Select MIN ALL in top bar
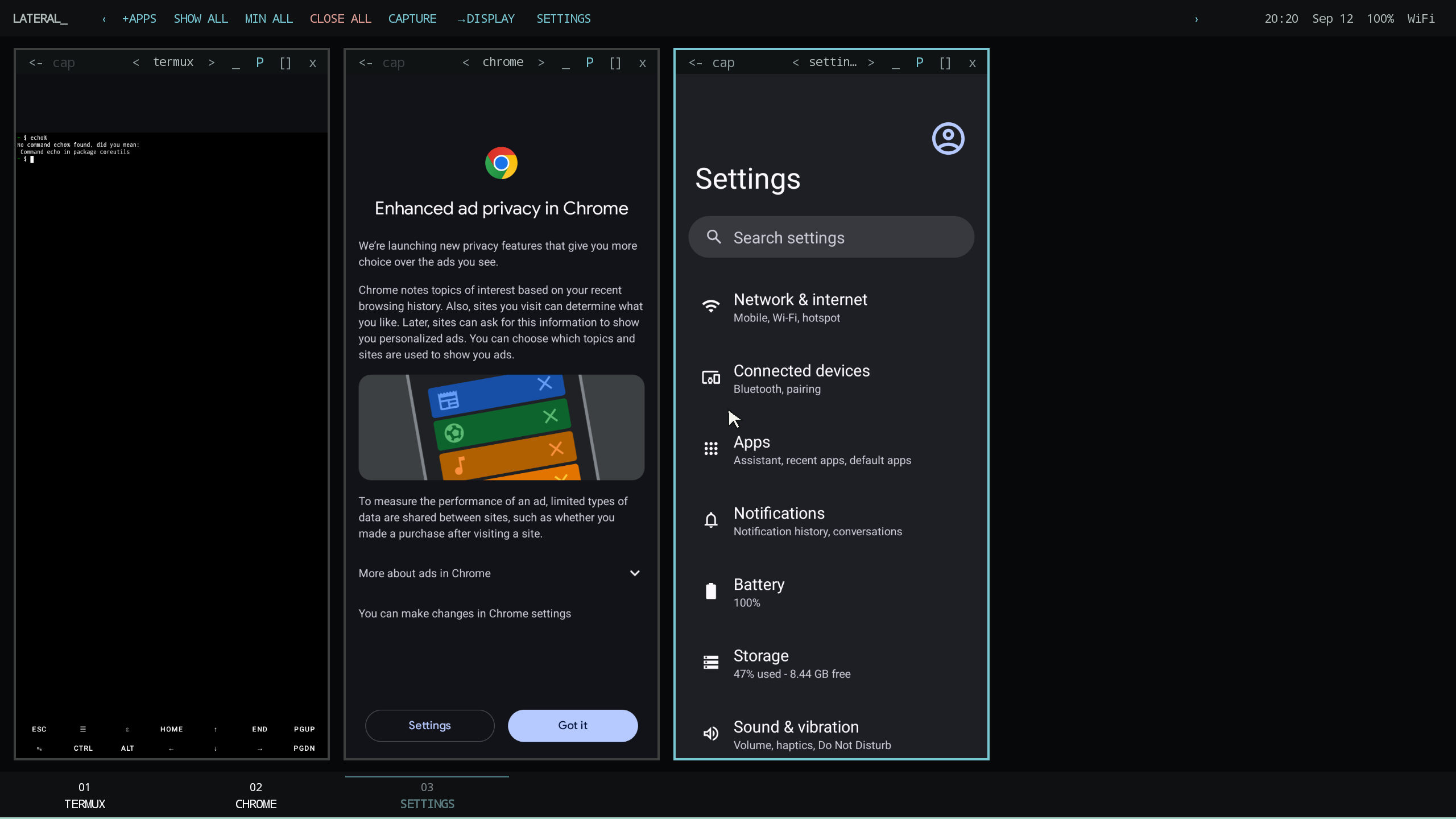 (269, 19)
